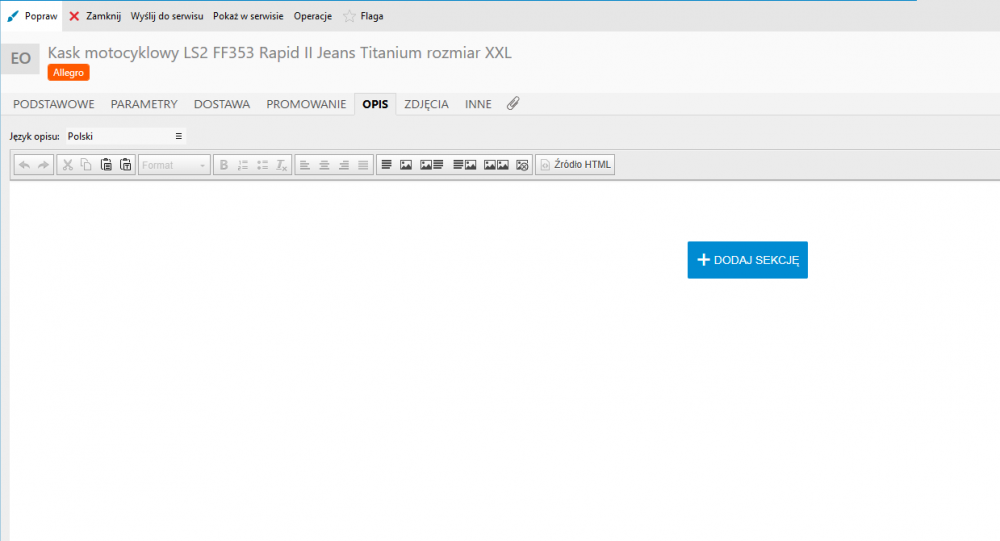Click the Cut scissors icon
The height and width of the screenshot is (541, 1000).
pyautogui.click(x=68, y=165)
